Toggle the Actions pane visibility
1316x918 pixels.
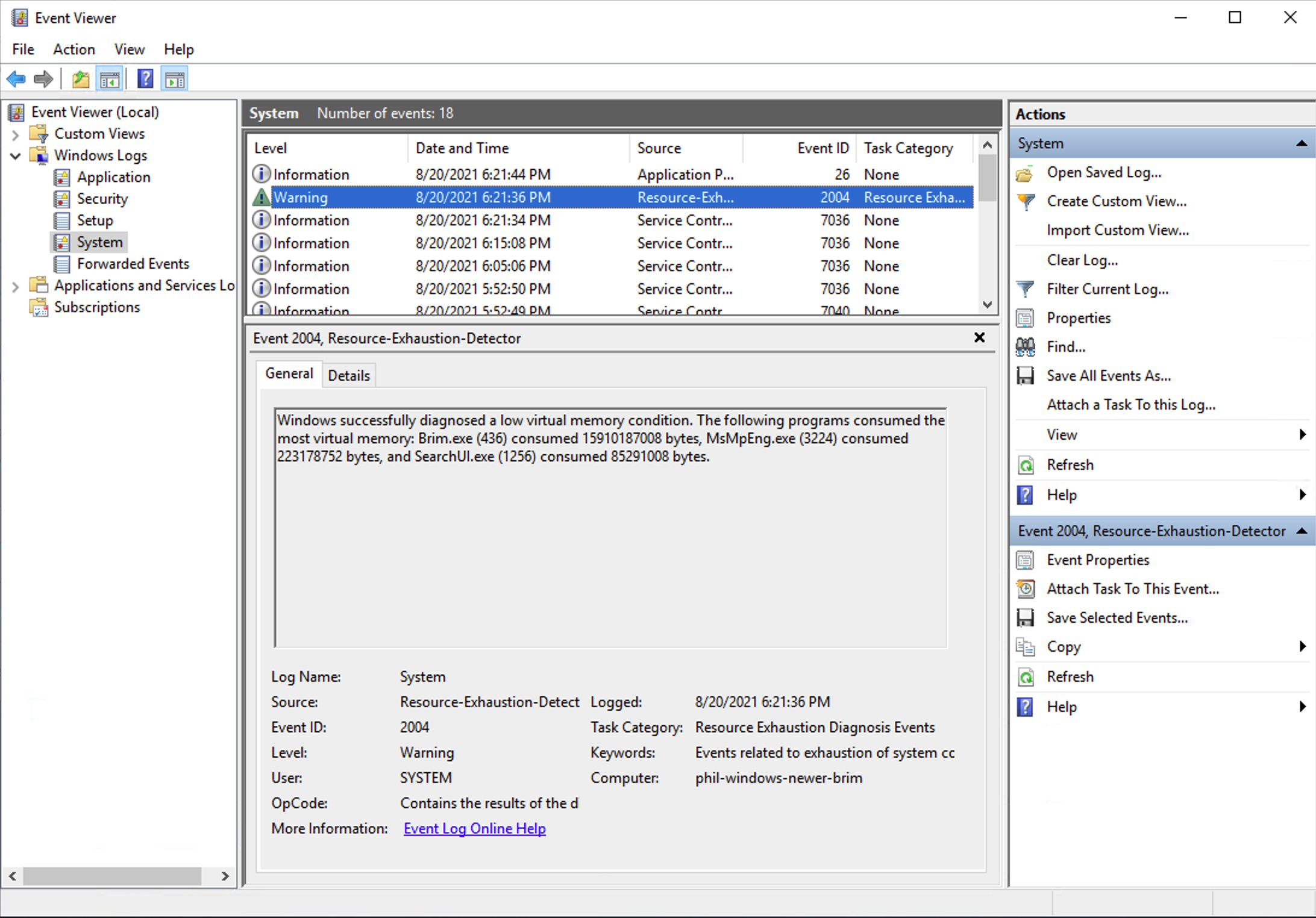[x=174, y=78]
